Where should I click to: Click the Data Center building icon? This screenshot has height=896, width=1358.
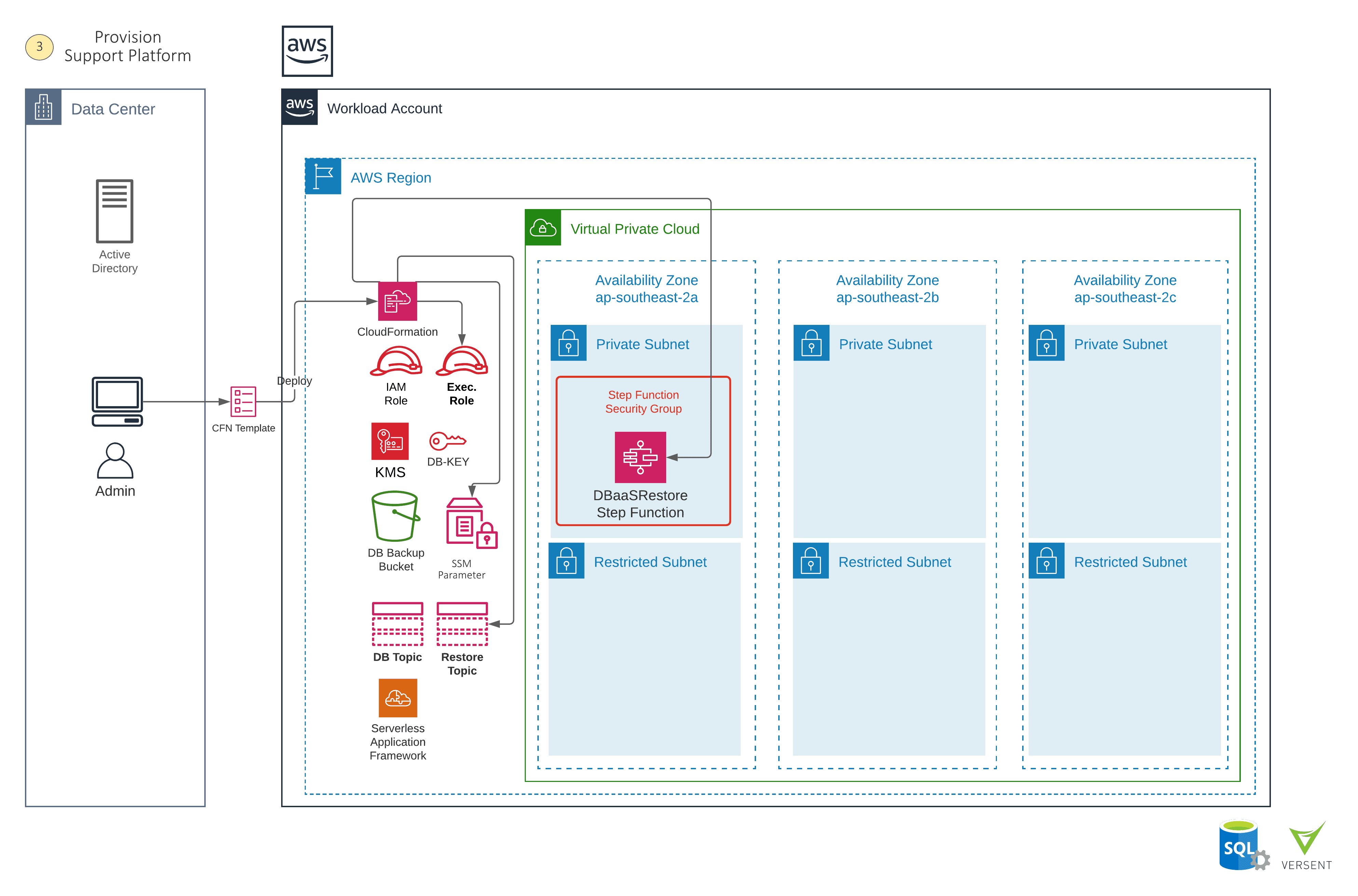(x=43, y=107)
